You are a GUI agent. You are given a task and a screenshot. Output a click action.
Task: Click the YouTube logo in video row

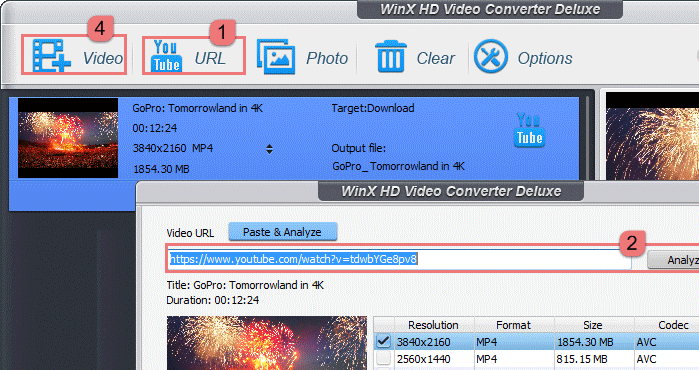pos(530,130)
